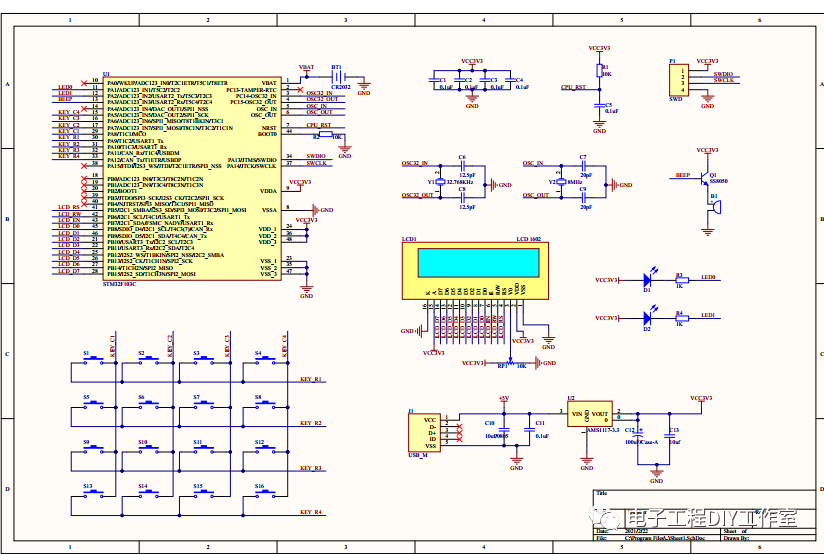Image resolution: width=824 pixels, height=554 pixels.
Task: Select the STM32F103C microcontroller U1 symbol
Action: [x=192, y=178]
